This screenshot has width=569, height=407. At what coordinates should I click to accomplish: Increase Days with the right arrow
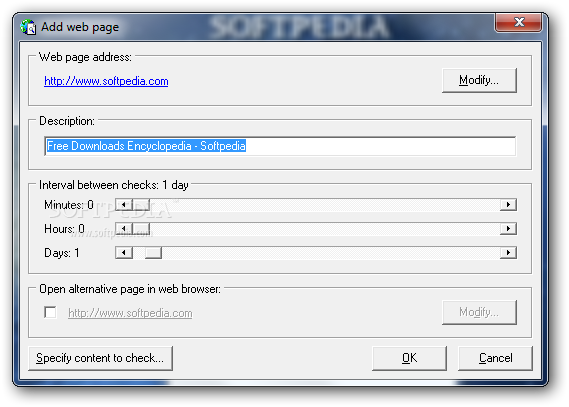(x=508, y=252)
